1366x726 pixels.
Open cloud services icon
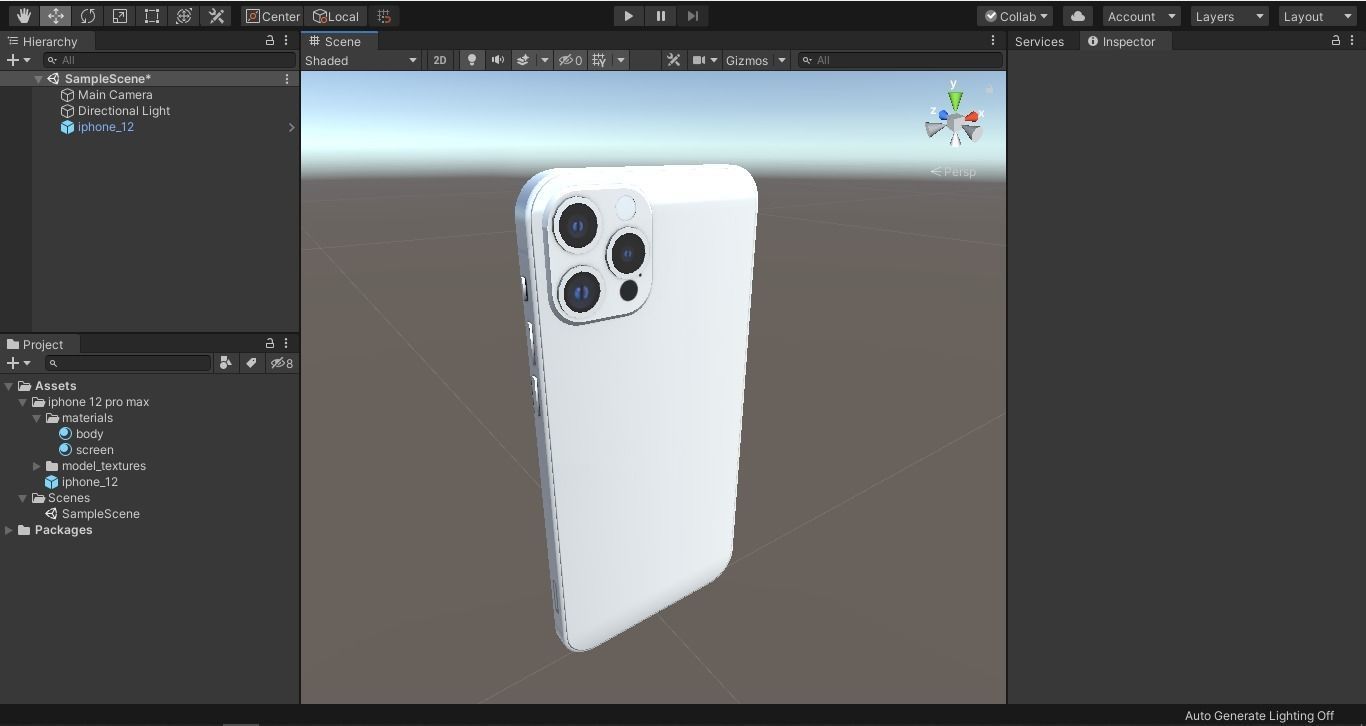pyautogui.click(x=1077, y=16)
